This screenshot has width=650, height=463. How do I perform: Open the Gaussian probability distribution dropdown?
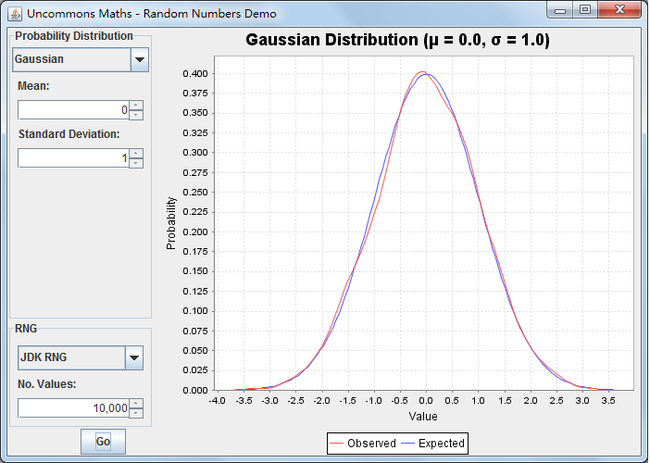(x=80, y=59)
